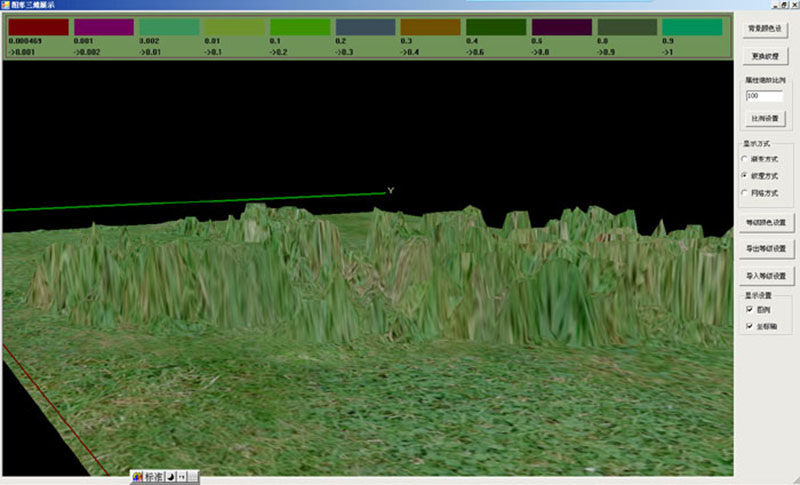Click the 标准 mode button on IME bar
The height and width of the screenshot is (485, 800).
coord(153,477)
